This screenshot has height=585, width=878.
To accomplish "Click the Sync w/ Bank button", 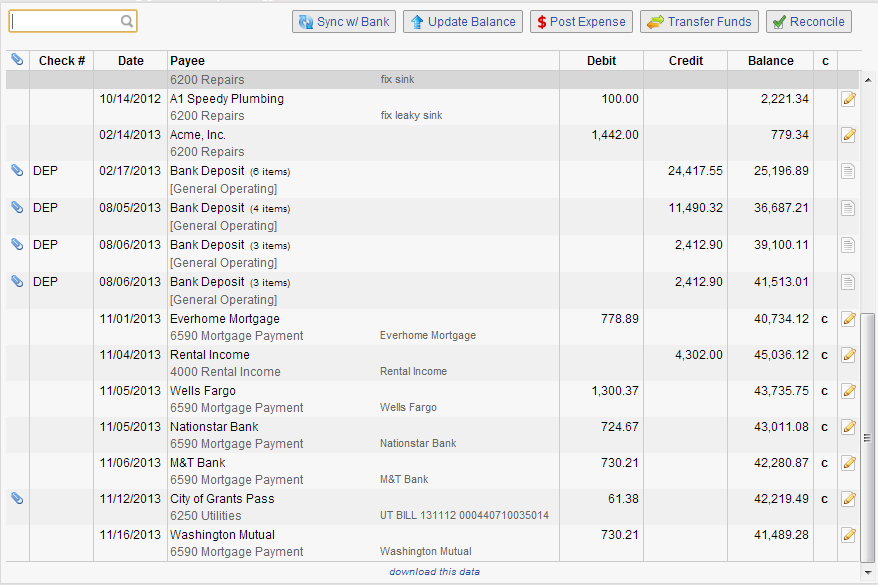I will pos(344,22).
